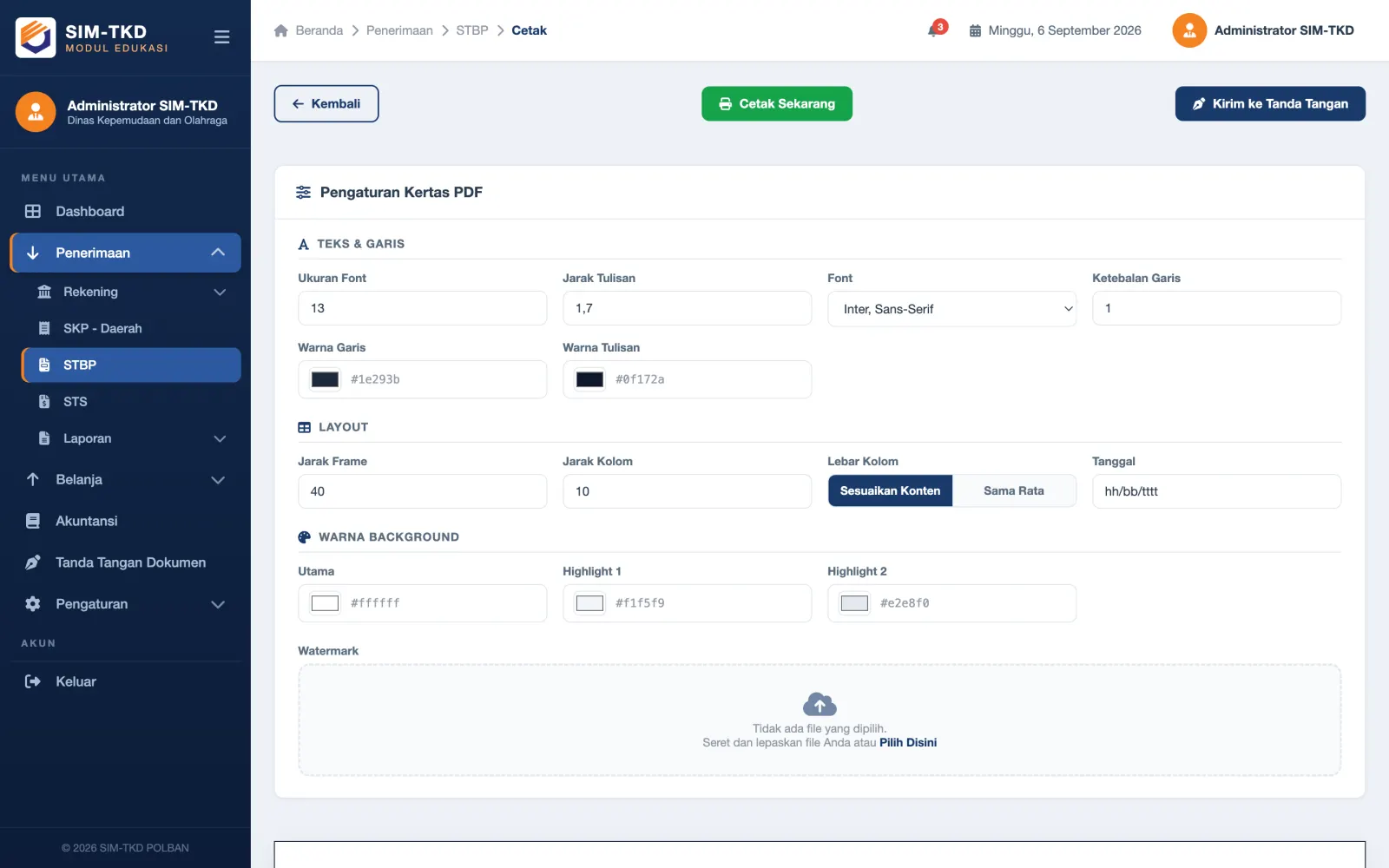This screenshot has height=868, width=1389.
Task: Open the notification bell with 3 badge
Action: click(936, 30)
